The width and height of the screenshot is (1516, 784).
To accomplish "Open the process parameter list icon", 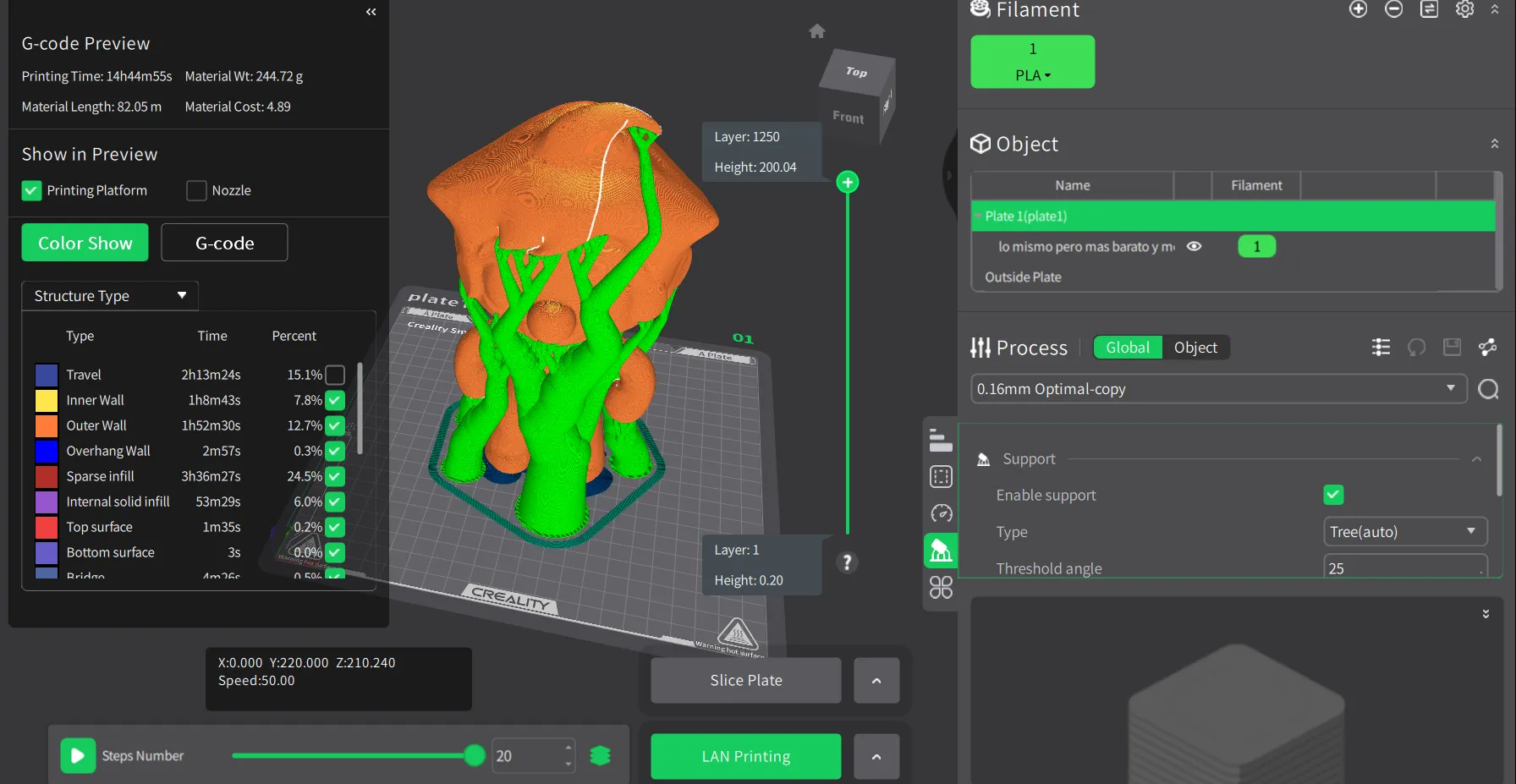I will tap(1381, 348).
